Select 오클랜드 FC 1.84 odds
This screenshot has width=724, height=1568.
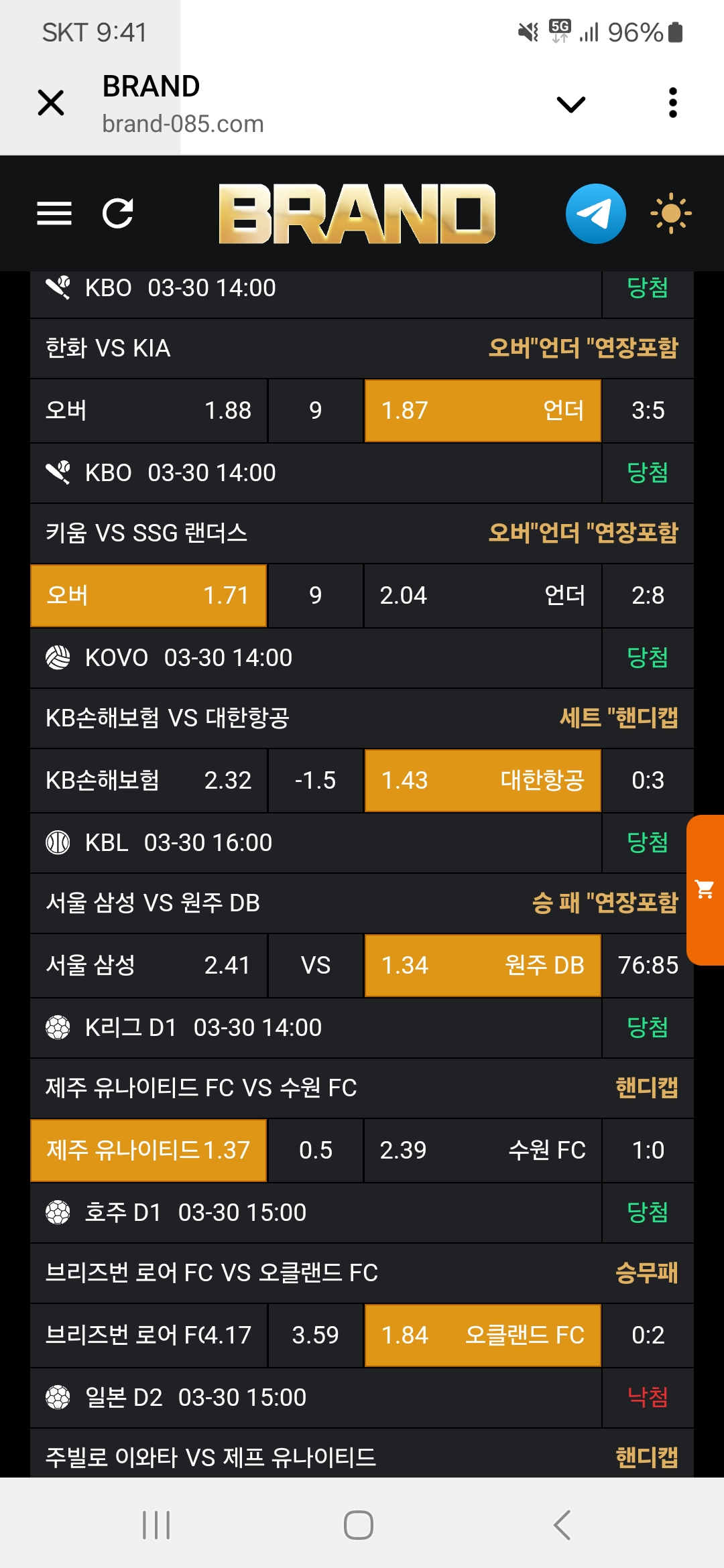coord(482,1335)
